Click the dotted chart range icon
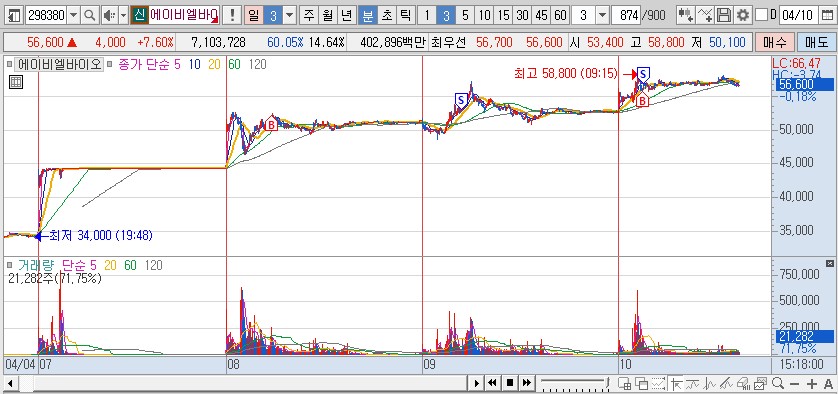Viewport: 838px width, 394px height. tap(659, 383)
